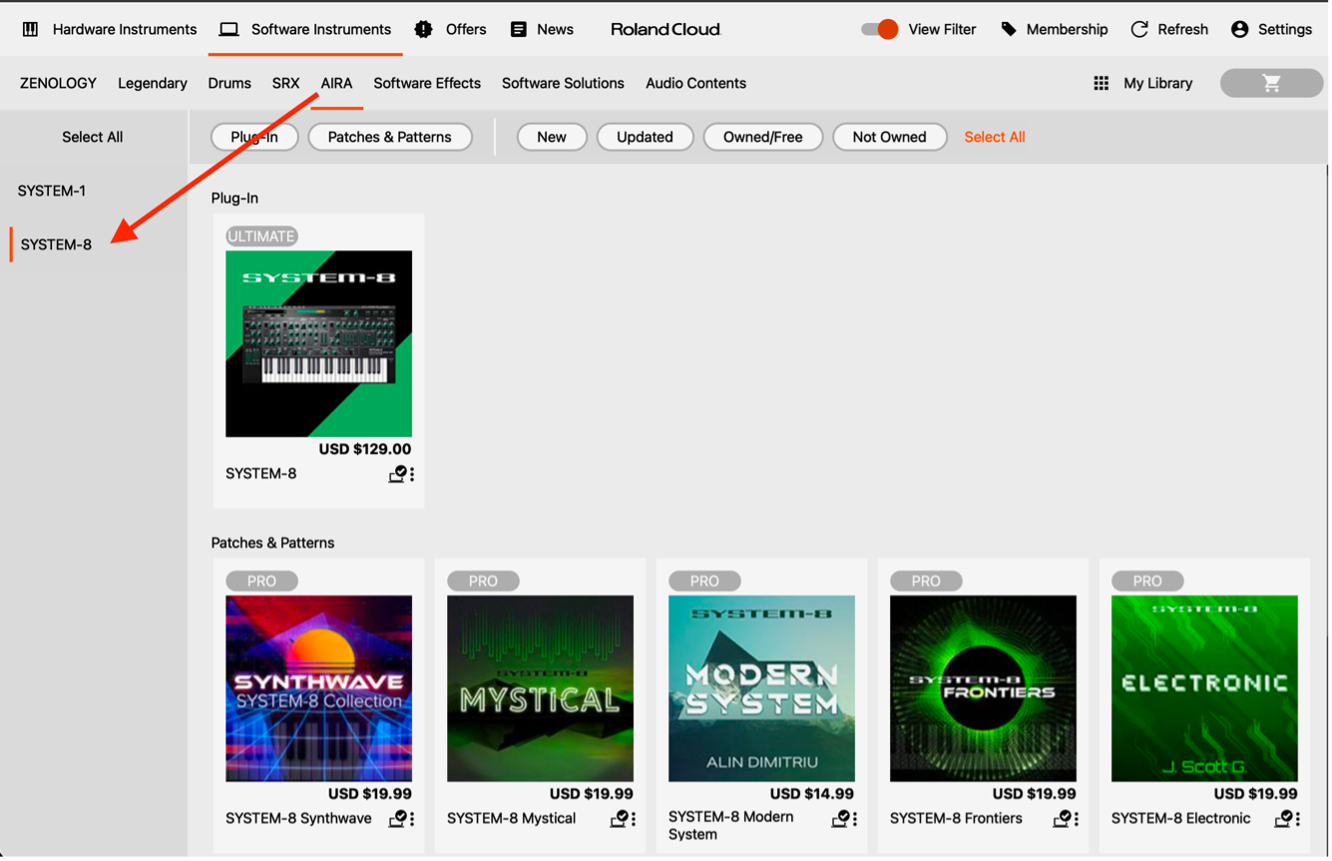Refresh the Roland Cloud catalog
1332x861 pixels.
point(1139,29)
